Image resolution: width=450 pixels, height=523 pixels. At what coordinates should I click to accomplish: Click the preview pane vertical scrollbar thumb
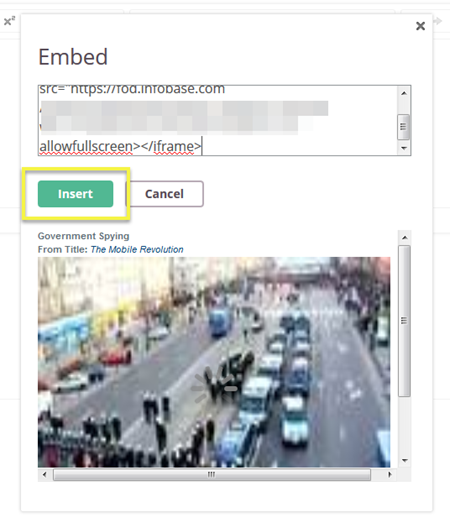point(404,321)
